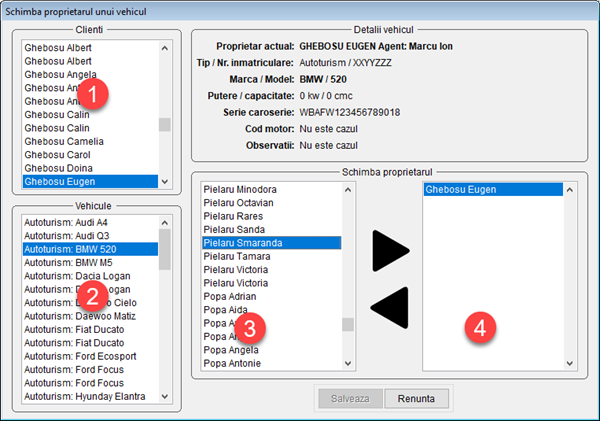Select Ghebosu Eugen in the right-hand owner box

click(461, 188)
